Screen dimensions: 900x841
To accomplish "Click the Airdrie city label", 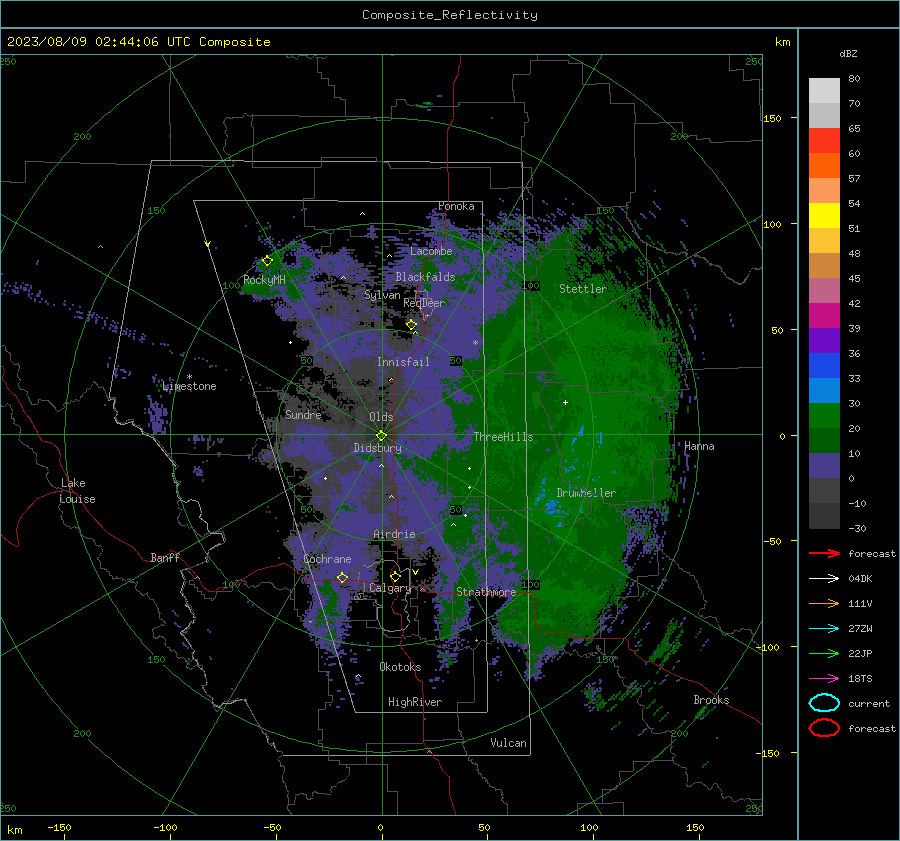I will (x=394, y=534).
